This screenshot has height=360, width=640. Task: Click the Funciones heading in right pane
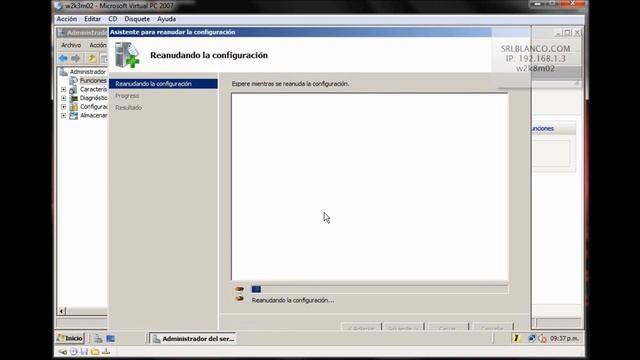(x=542, y=129)
